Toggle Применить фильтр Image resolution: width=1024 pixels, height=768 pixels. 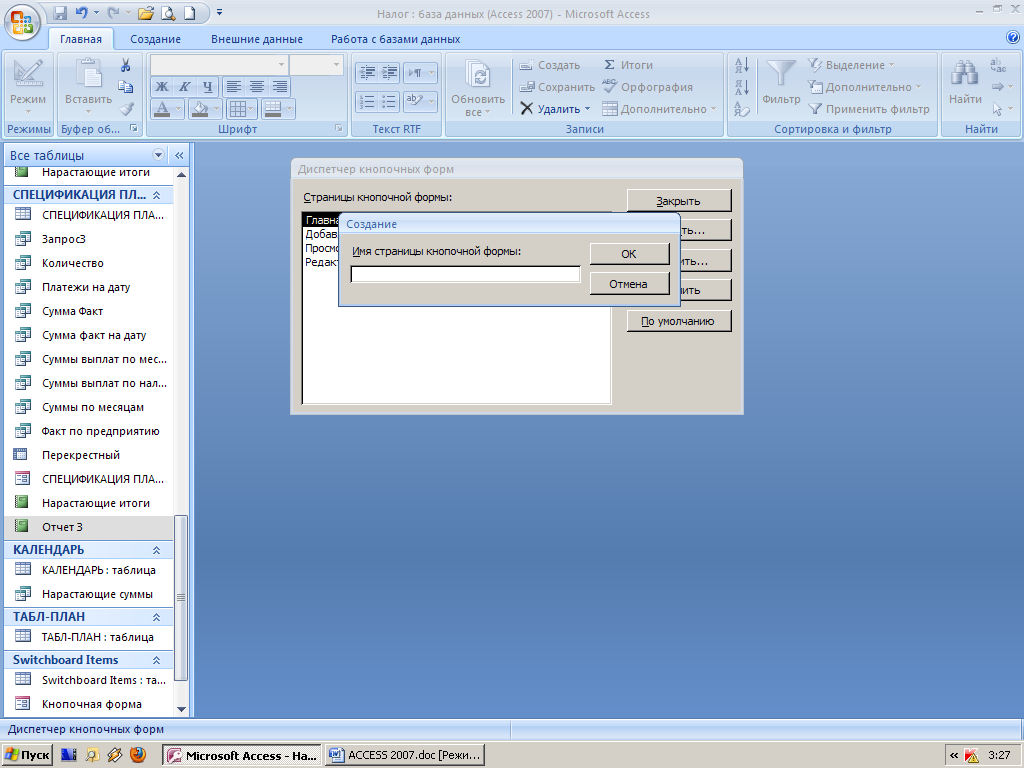[869, 109]
